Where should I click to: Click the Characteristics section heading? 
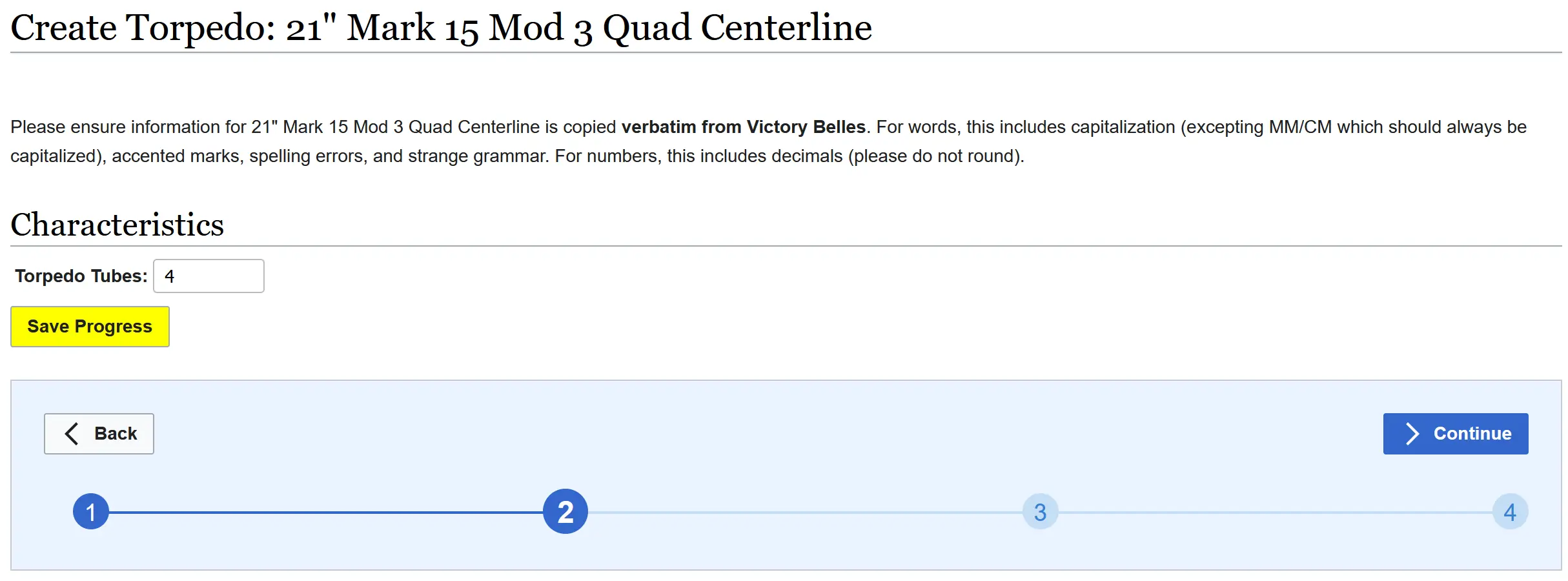117,225
